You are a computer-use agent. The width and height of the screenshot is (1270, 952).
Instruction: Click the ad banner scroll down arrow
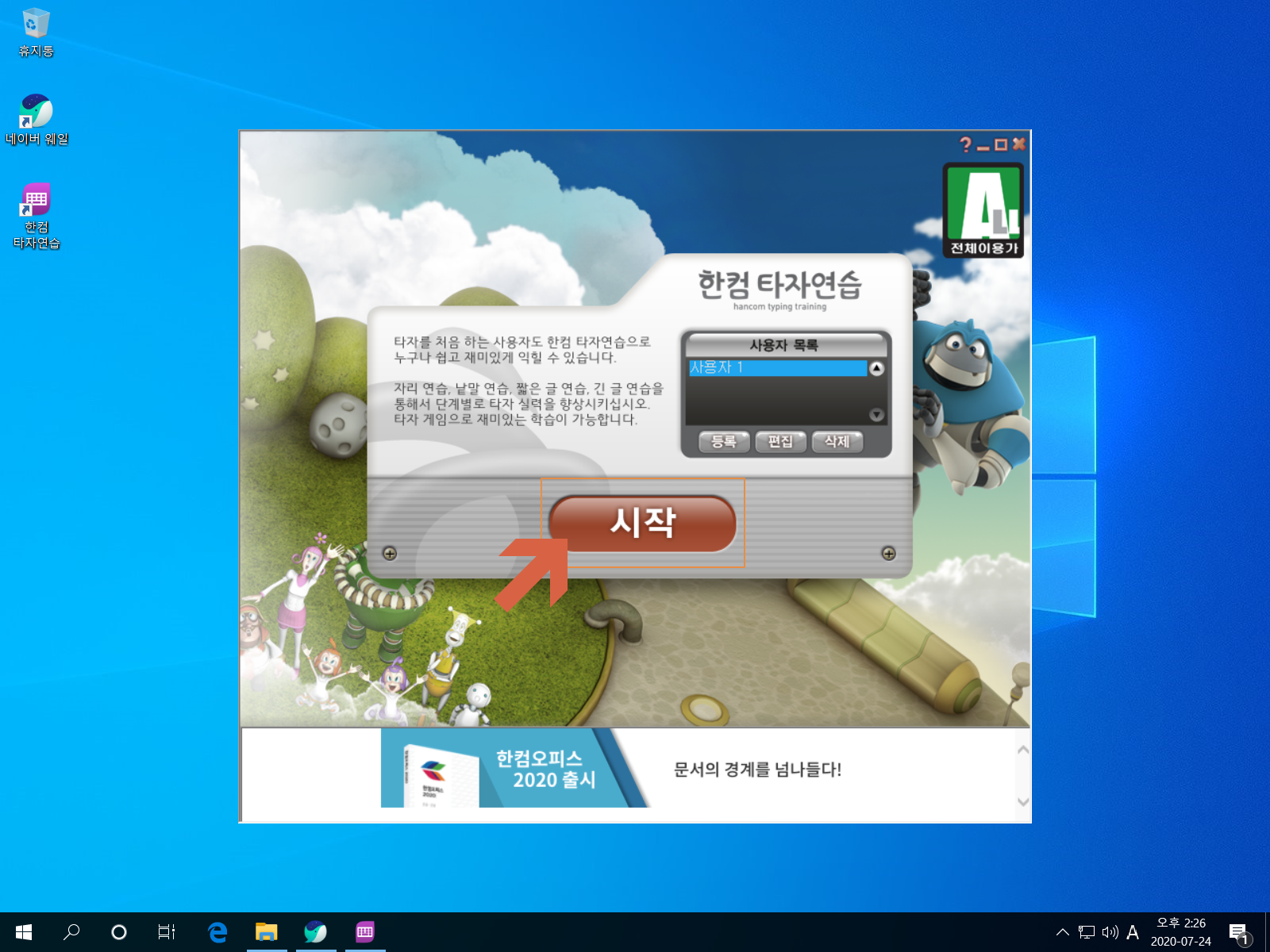click(1023, 801)
